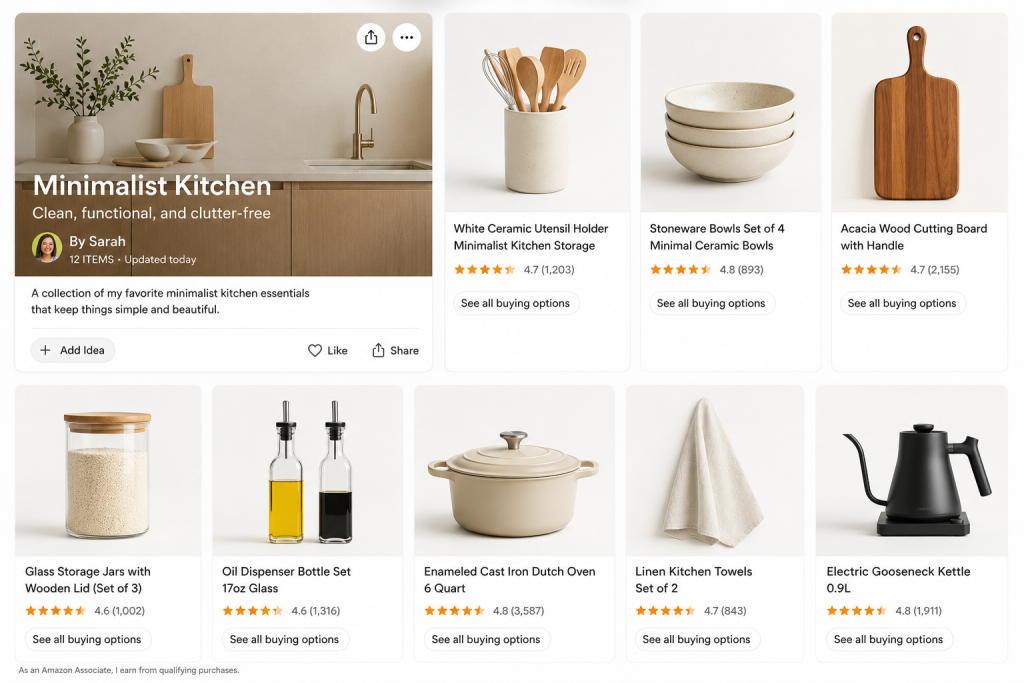See buying options for Linen Kitchen Towels

[696, 639]
